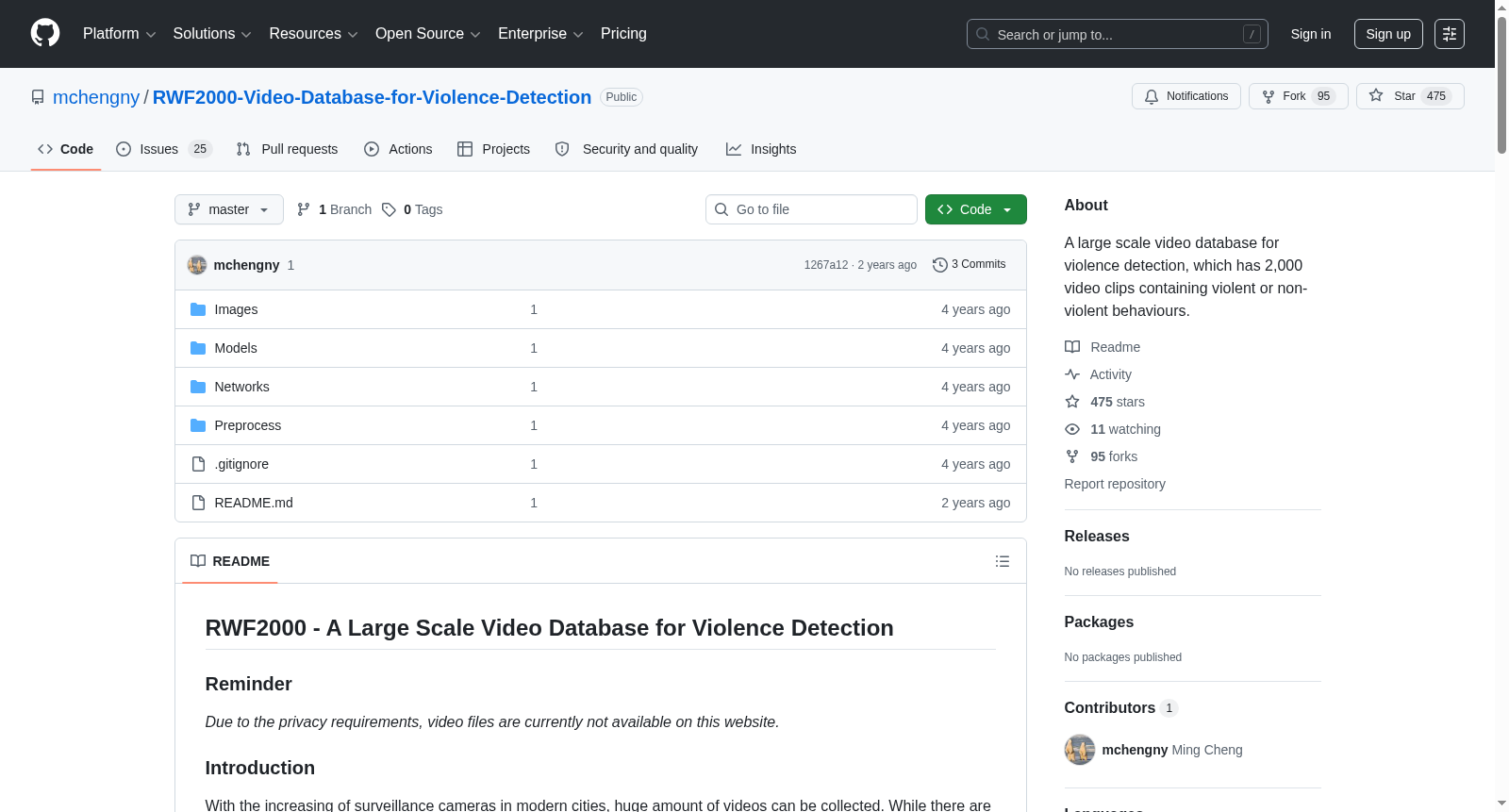Click the eye icon beside 11 watching
Viewport: 1509px width, 812px height.
[1072, 429]
